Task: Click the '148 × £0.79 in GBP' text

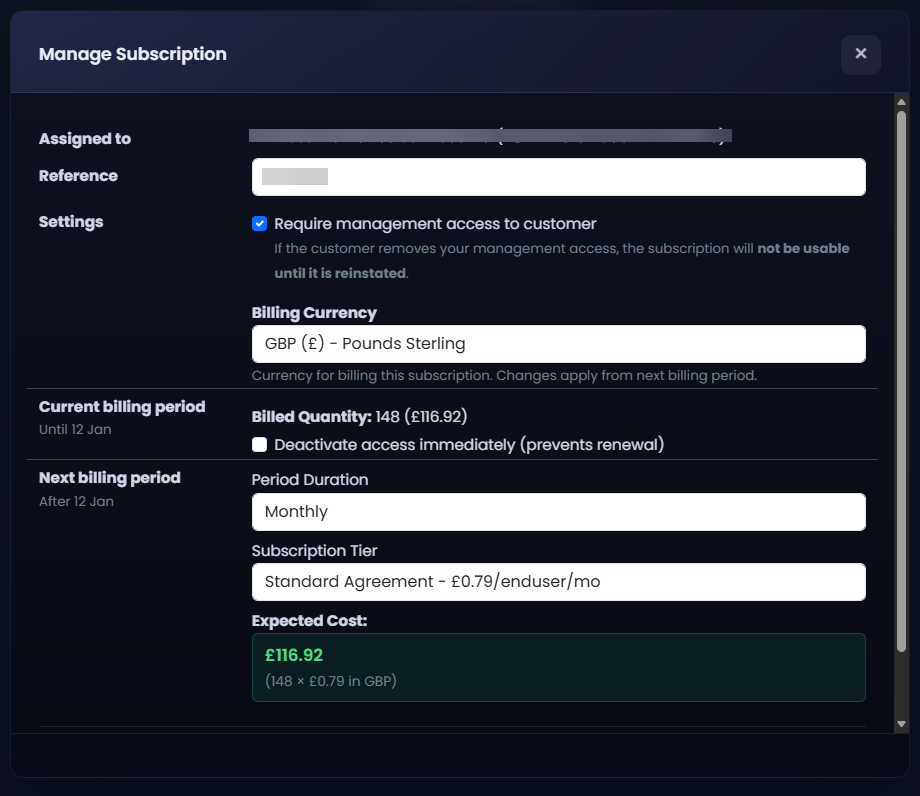Action: click(331, 681)
